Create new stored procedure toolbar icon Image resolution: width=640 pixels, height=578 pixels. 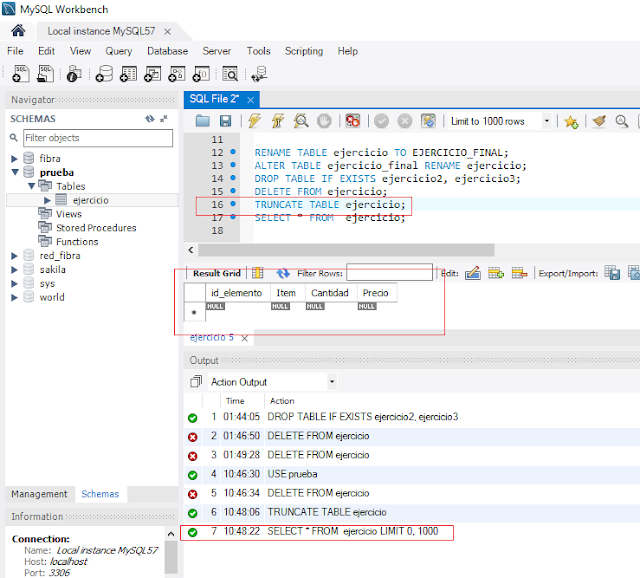click(x=177, y=74)
